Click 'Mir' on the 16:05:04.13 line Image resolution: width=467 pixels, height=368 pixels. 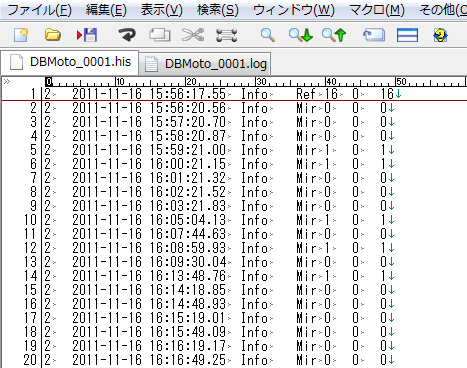point(306,220)
